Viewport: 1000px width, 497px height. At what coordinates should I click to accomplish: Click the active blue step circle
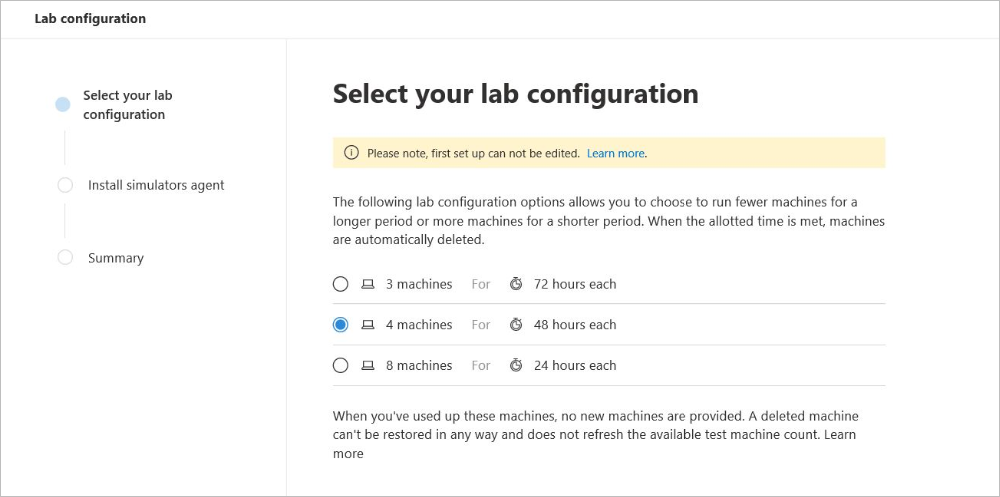pos(63,104)
